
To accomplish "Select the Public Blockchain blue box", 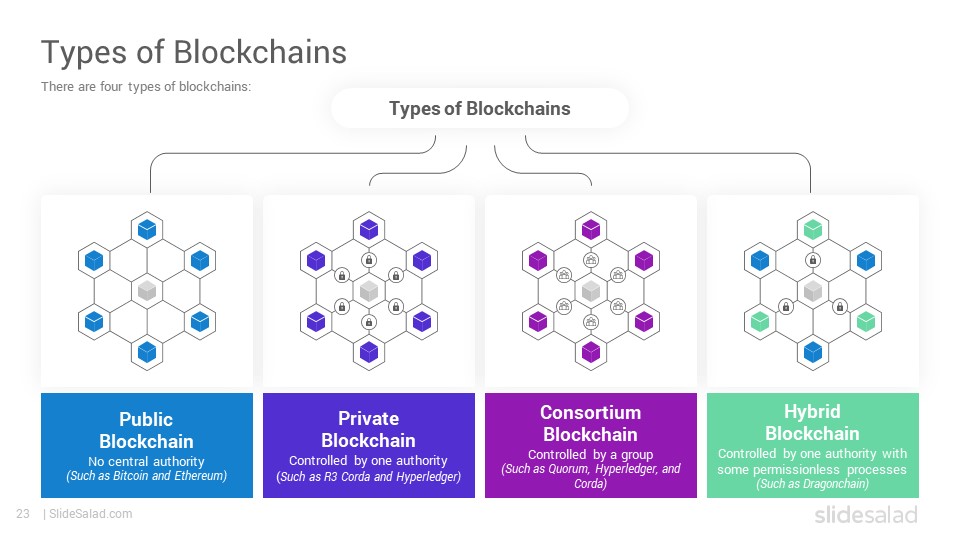I will point(147,445).
